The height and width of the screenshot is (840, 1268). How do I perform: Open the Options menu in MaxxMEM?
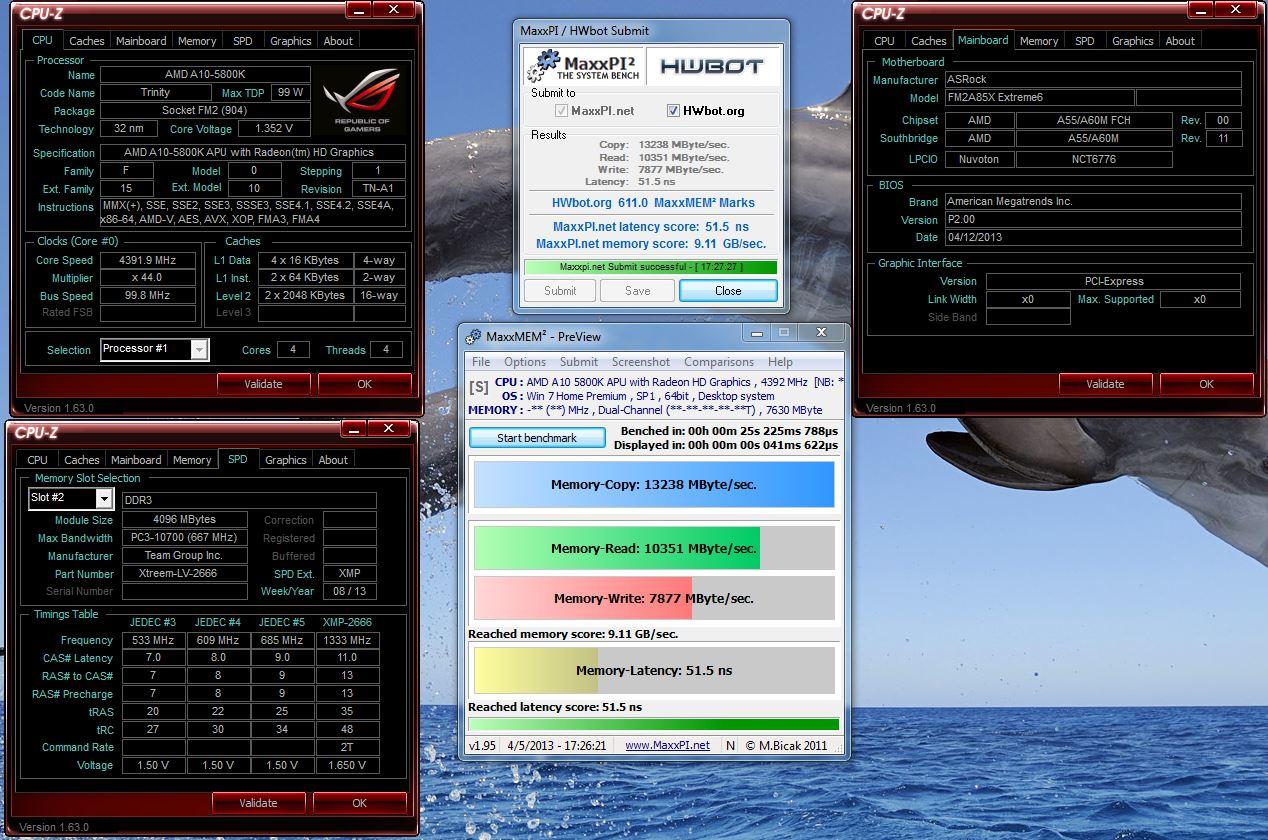525,362
